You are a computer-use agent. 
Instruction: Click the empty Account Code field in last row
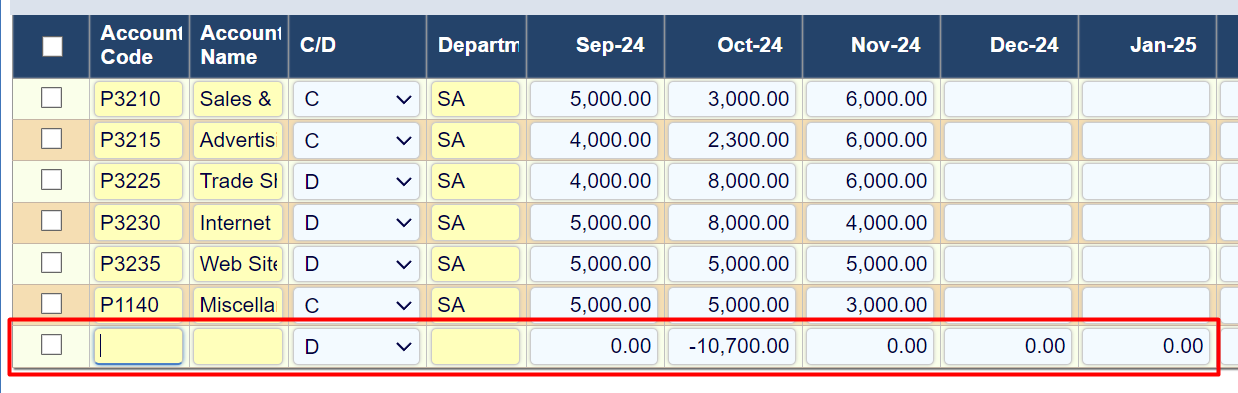coord(139,346)
